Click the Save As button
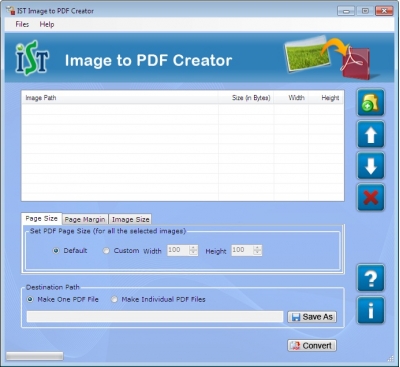 pyautogui.click(x=312, y=317)
